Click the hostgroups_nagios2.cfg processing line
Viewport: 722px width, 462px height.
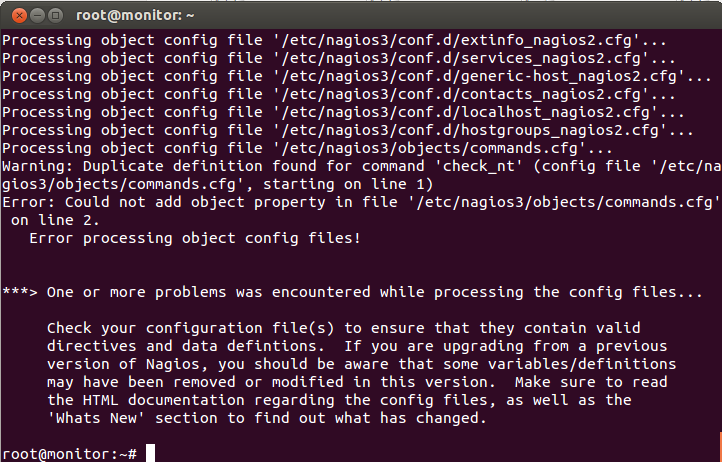click(348, 130)
